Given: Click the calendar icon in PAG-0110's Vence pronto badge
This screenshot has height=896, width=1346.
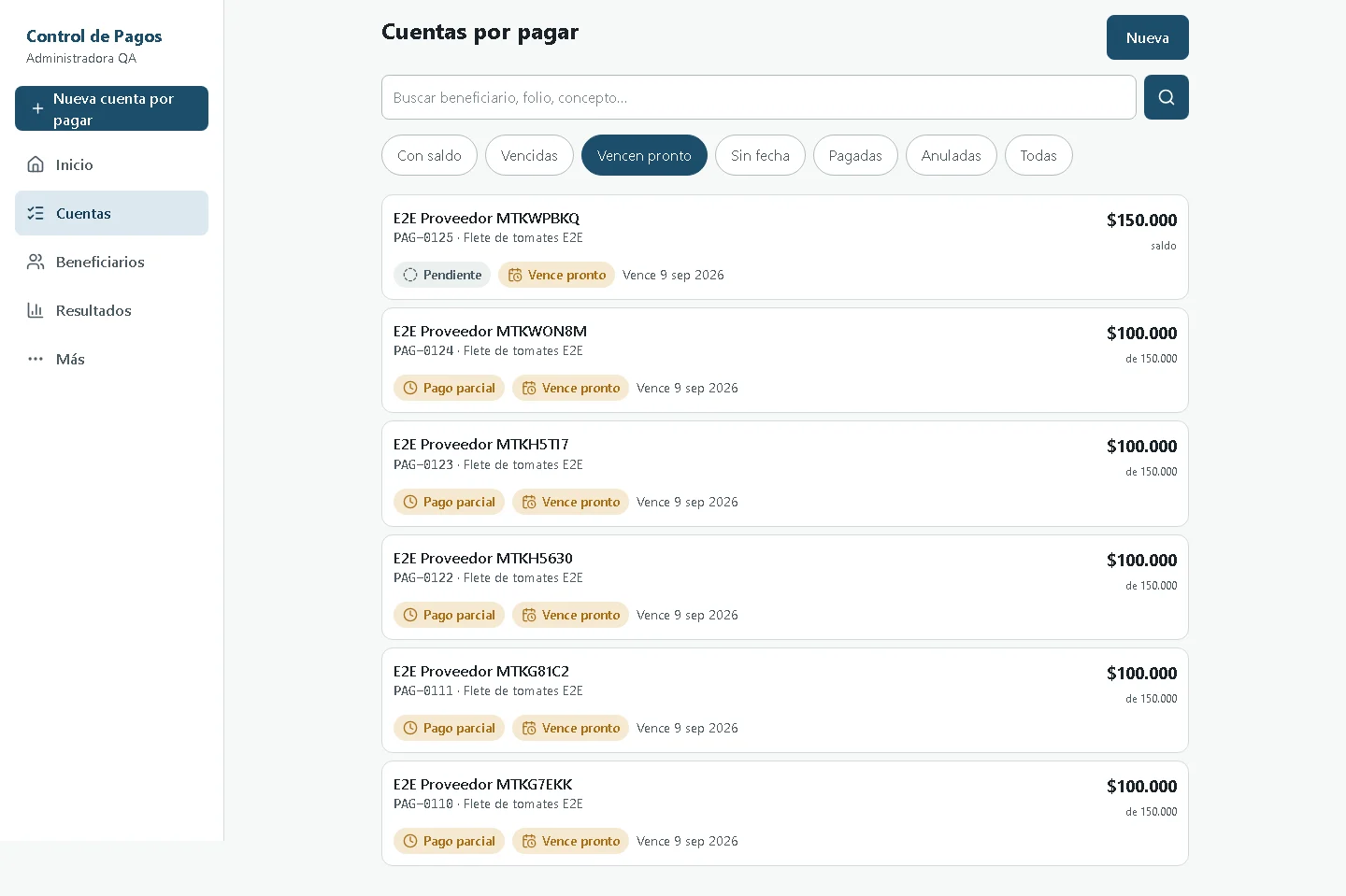Looking at the screenshot, I should [x=529, y=841].
